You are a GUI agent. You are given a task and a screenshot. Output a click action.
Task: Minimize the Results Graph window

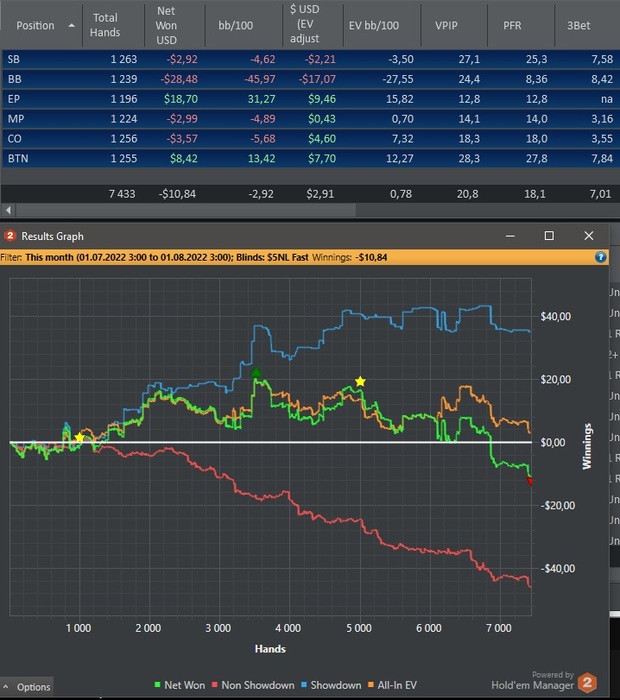pyautogui.click(x=510, y=236)
